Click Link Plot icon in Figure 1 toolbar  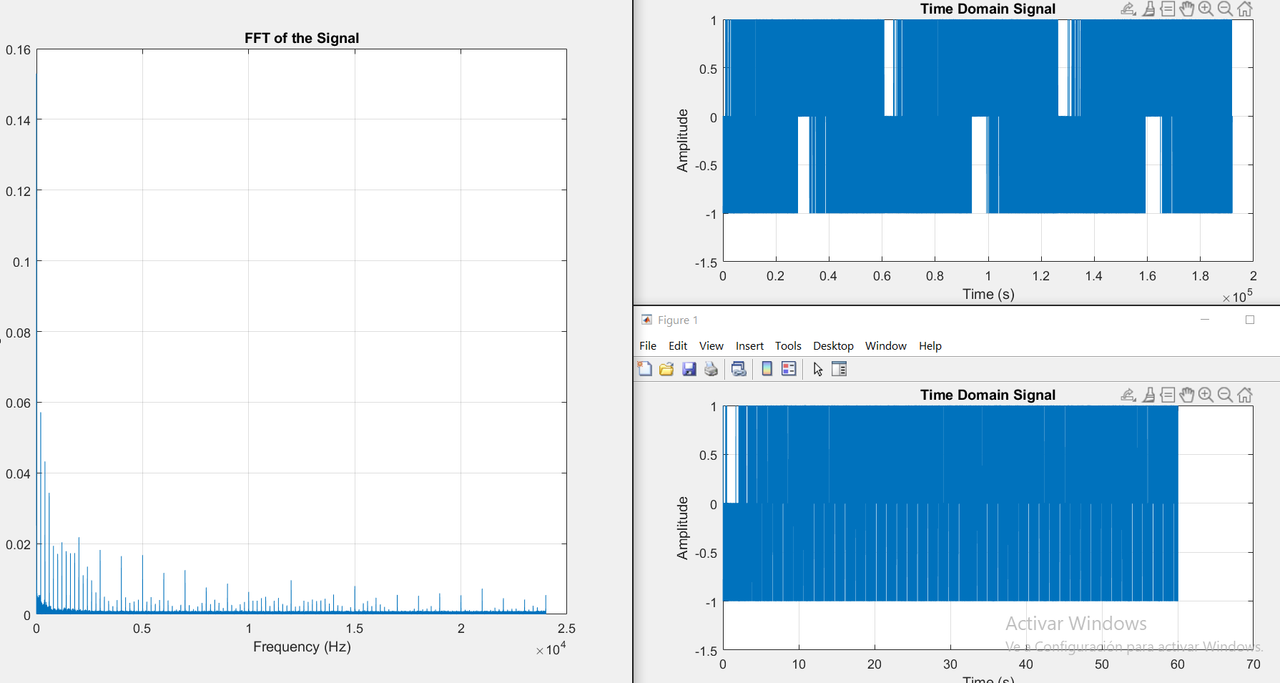click(738, 369)
